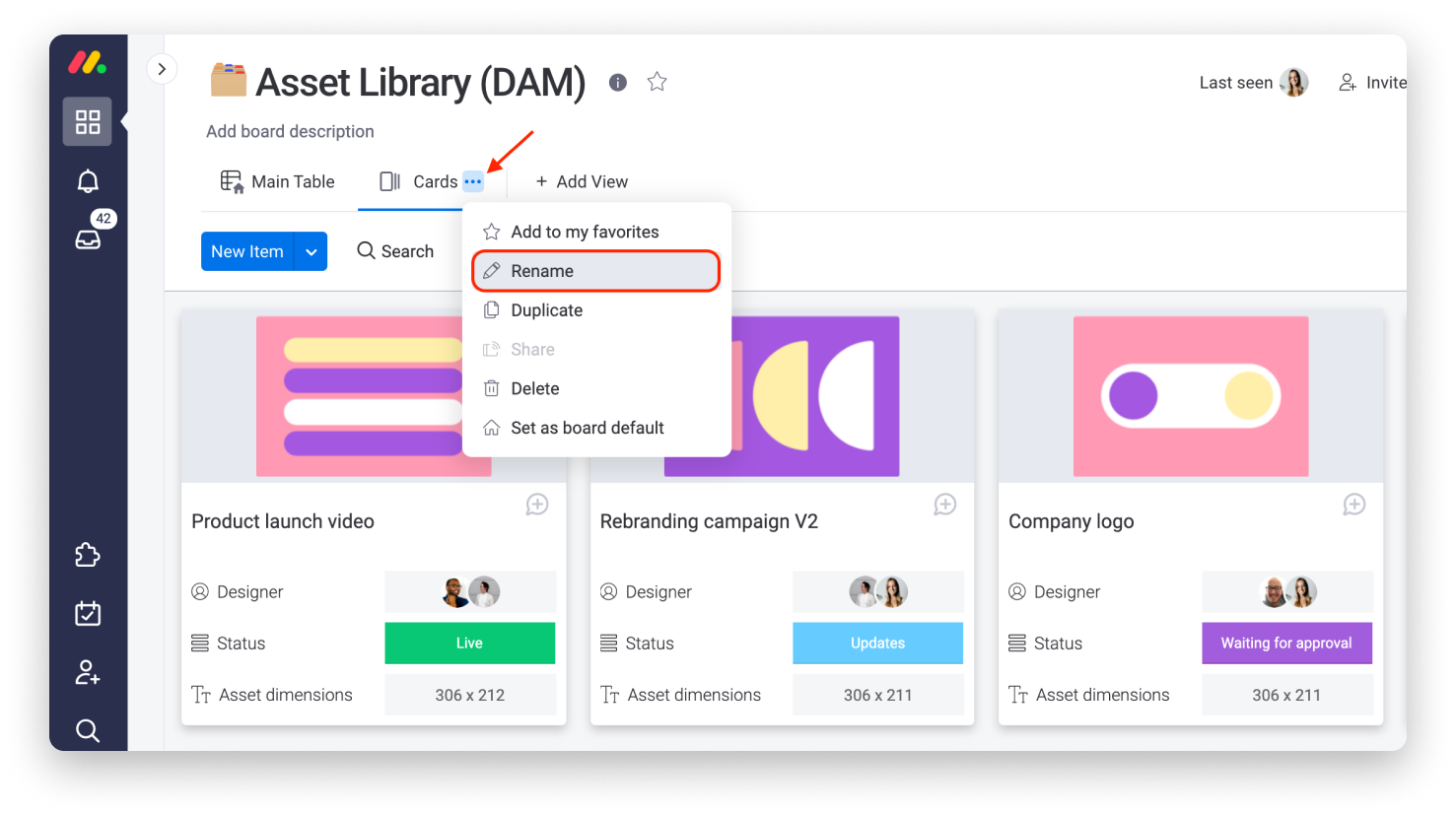Add update to Company logo card
The width and height of the screenshot is (1456, 815).
pos(1354,505)
